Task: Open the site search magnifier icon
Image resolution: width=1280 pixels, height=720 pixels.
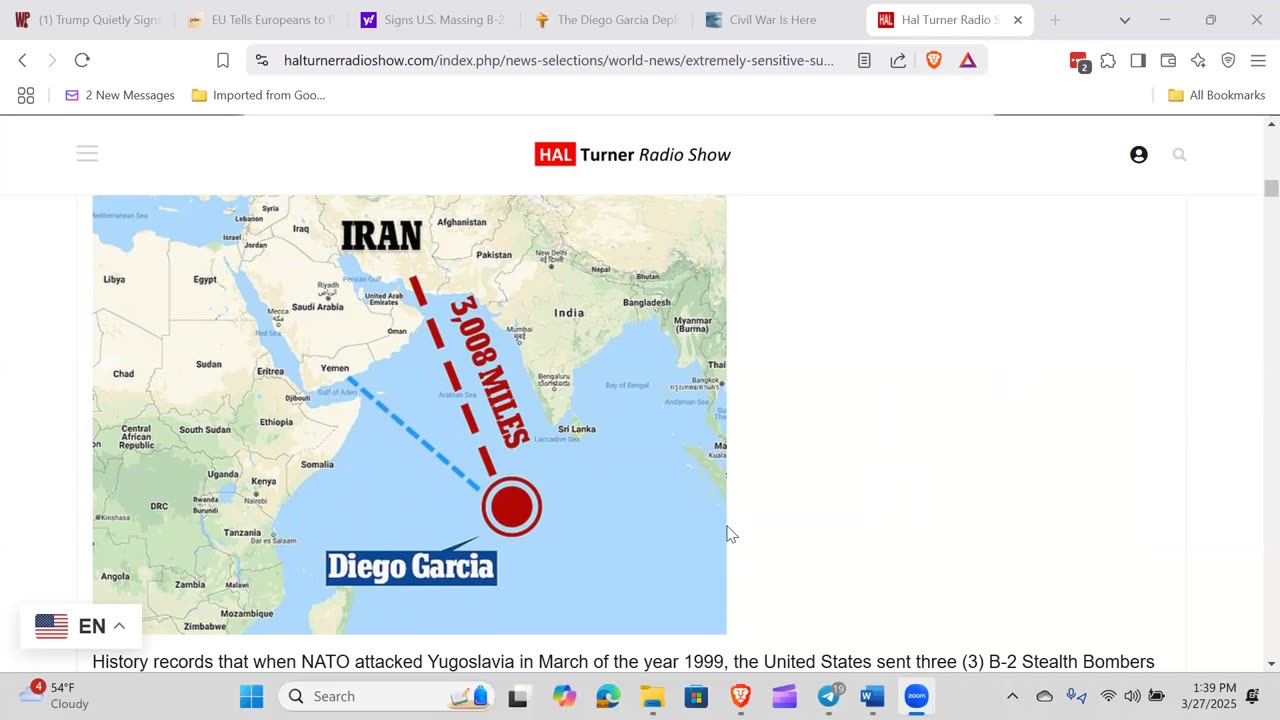Action: (1179, 154)
